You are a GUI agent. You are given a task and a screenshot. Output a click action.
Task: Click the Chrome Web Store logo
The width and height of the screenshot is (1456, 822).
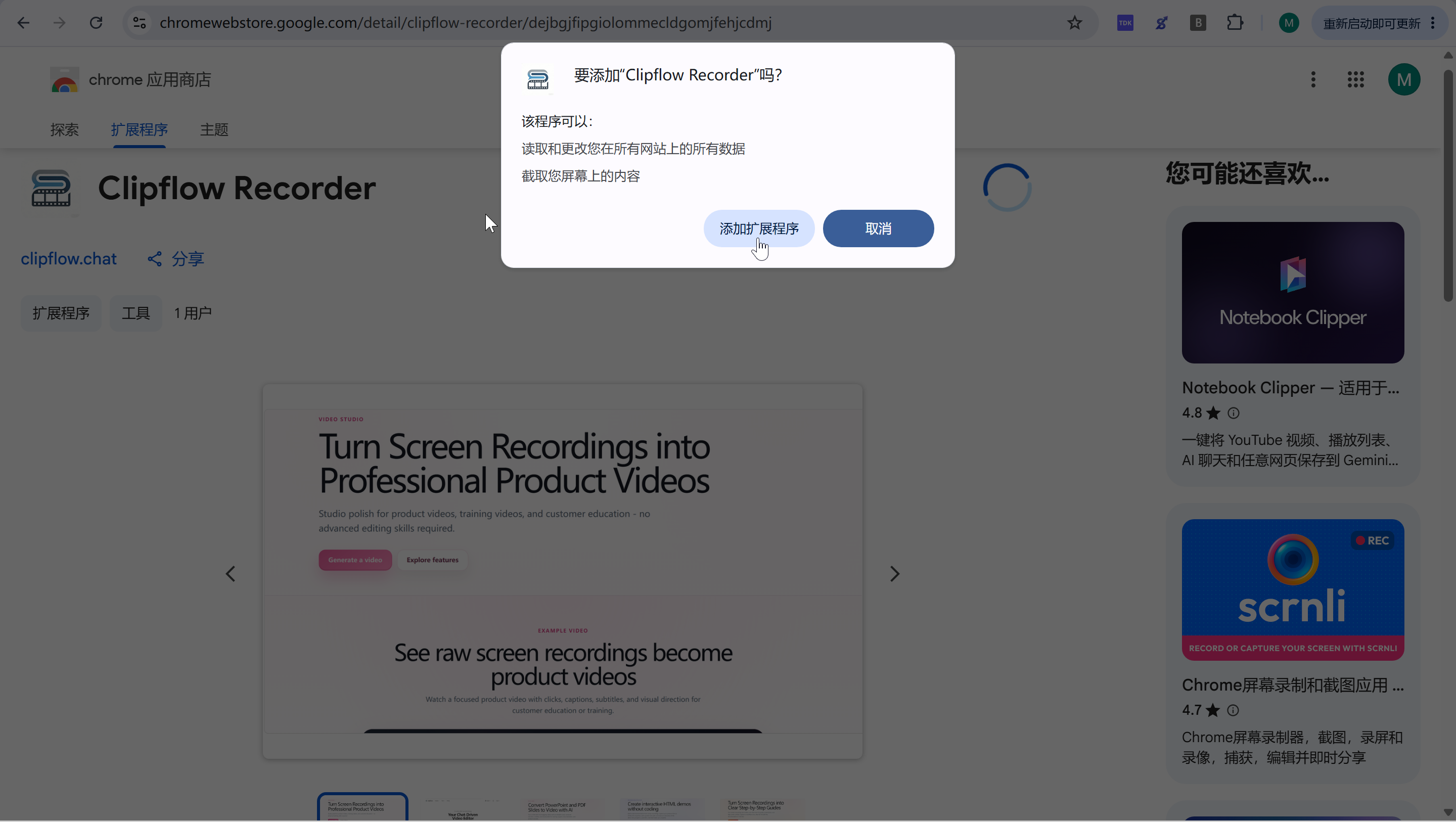click(x=64, y=80)
